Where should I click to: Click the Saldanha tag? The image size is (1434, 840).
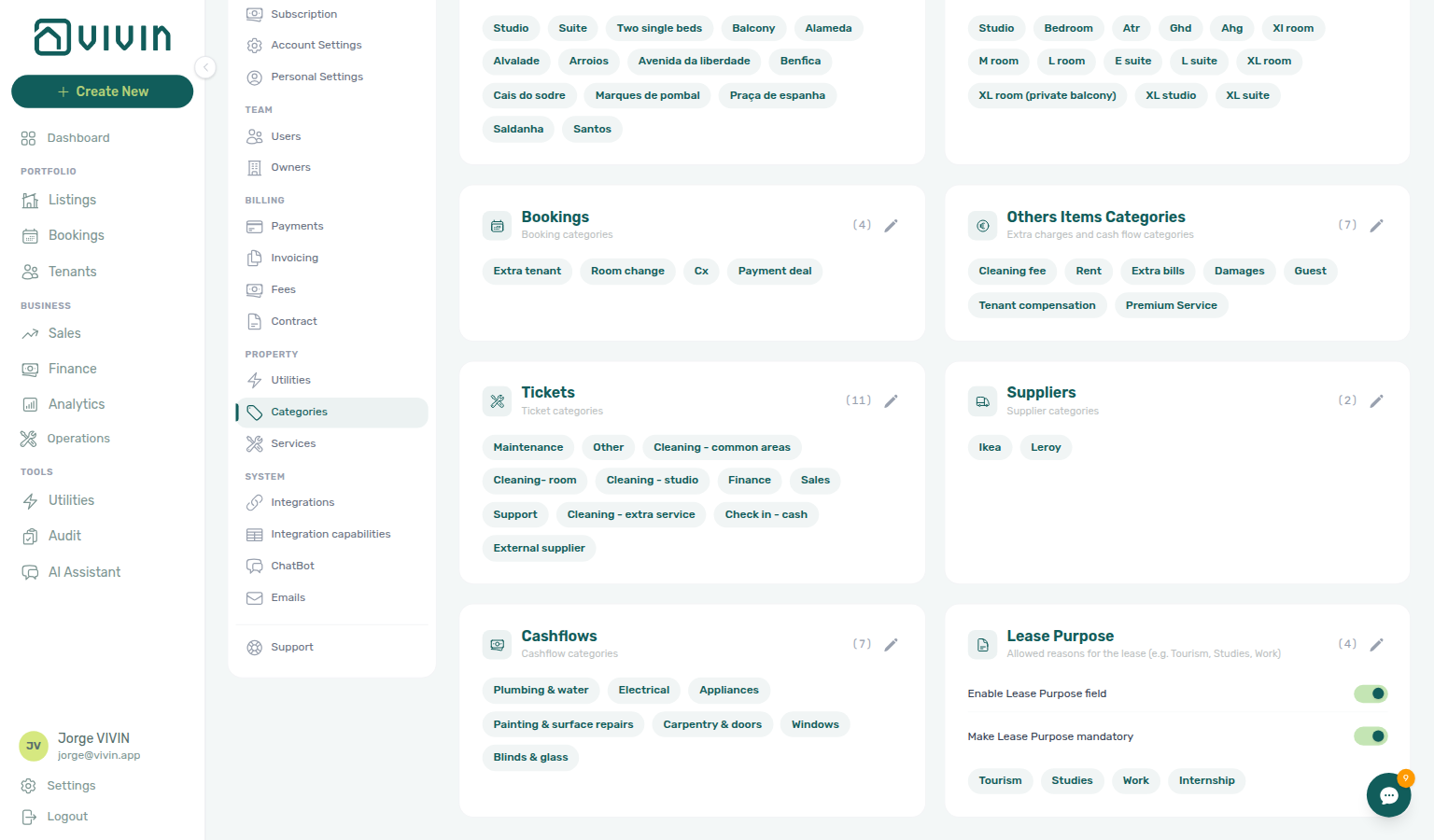click(519, 129)
